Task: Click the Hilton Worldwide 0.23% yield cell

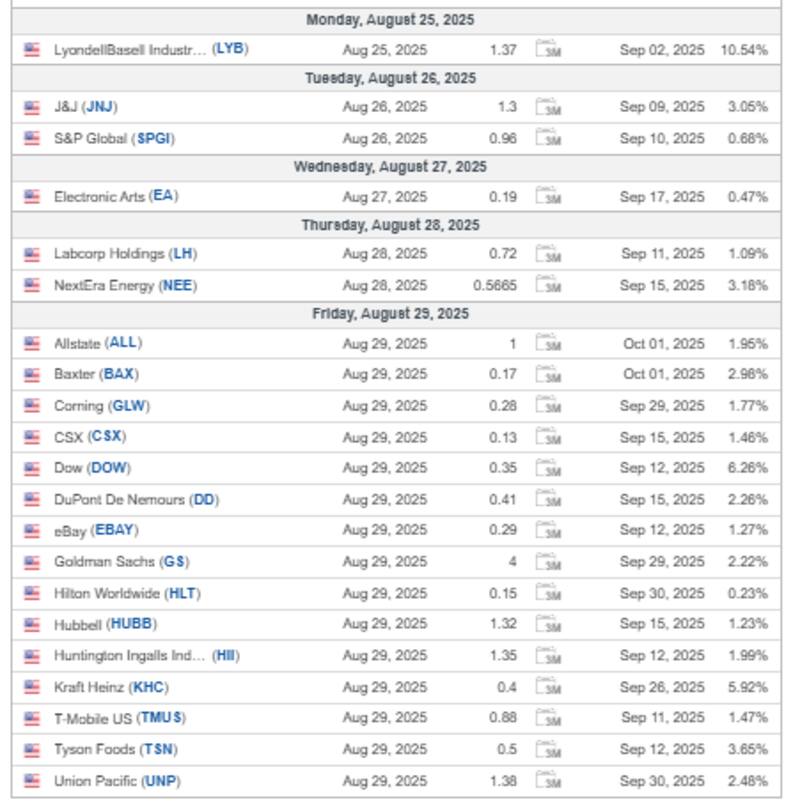Action: pos(748,593)
